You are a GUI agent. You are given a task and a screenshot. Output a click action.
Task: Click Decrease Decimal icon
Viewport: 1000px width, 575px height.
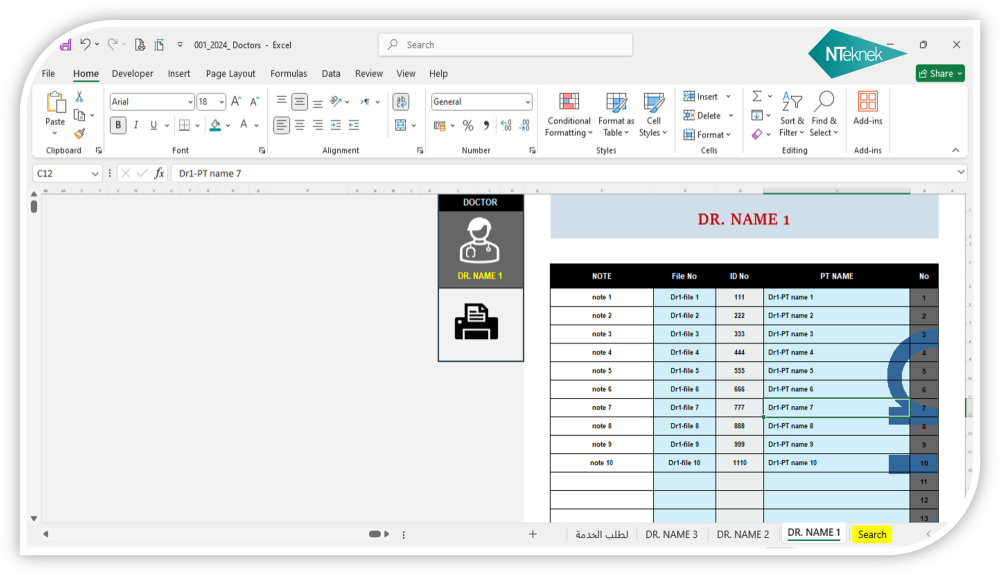[525, 126]
